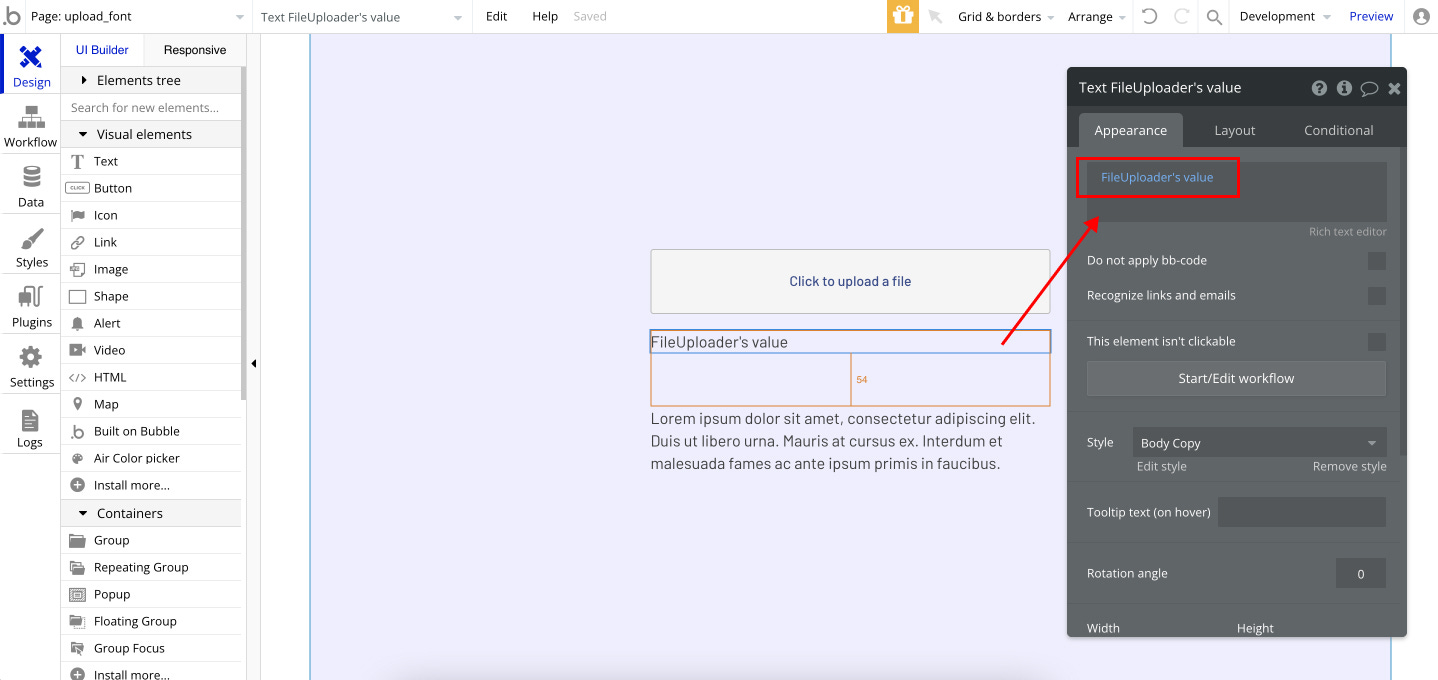The width and height of the screenshot is (1438, 680).
Task: Click the Remove style link
Action: tap(1349, 466)
